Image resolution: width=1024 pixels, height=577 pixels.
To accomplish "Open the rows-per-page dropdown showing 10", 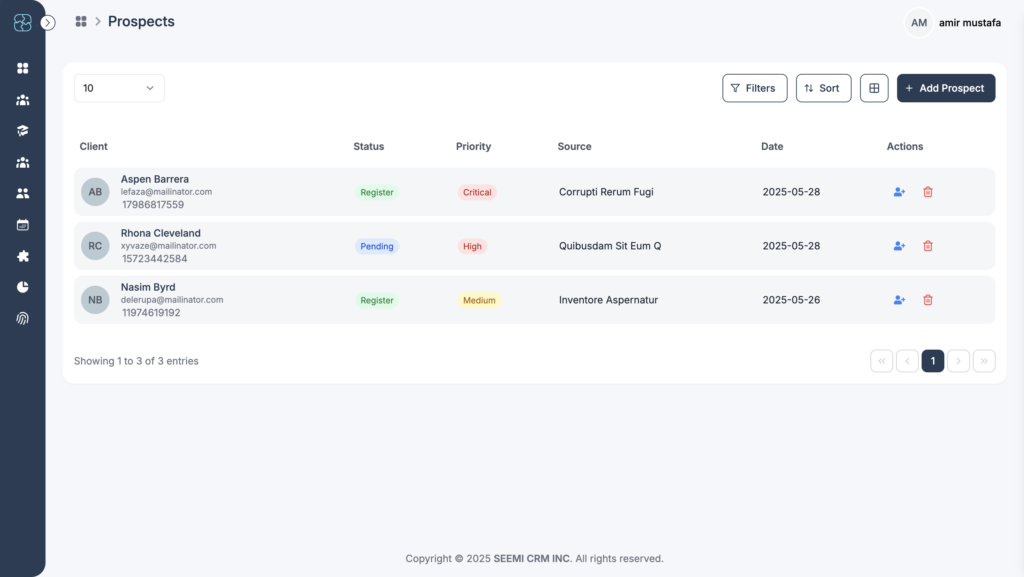I will (119, 88).
